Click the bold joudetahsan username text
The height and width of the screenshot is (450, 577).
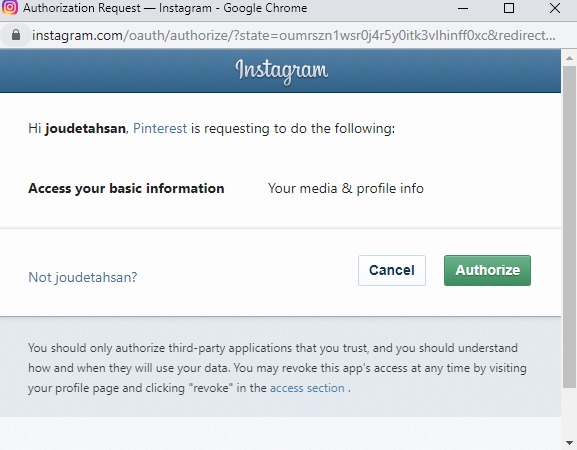pyautogui.click(x=85, y=128)
